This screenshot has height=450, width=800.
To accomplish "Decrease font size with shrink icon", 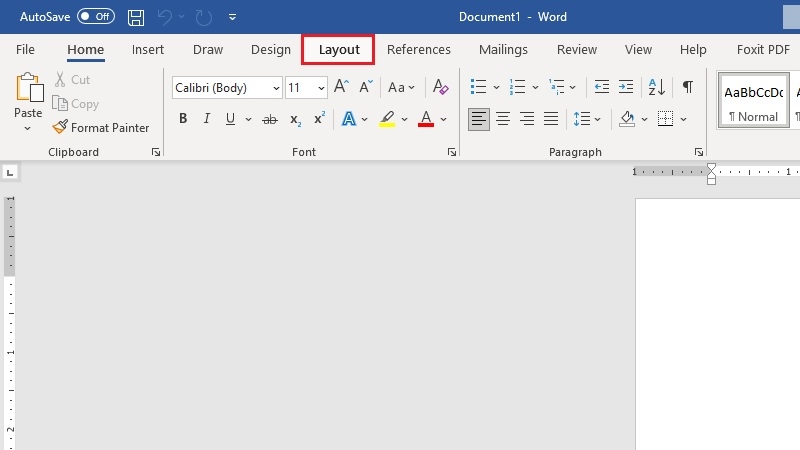I will click(x=366, y=87).
